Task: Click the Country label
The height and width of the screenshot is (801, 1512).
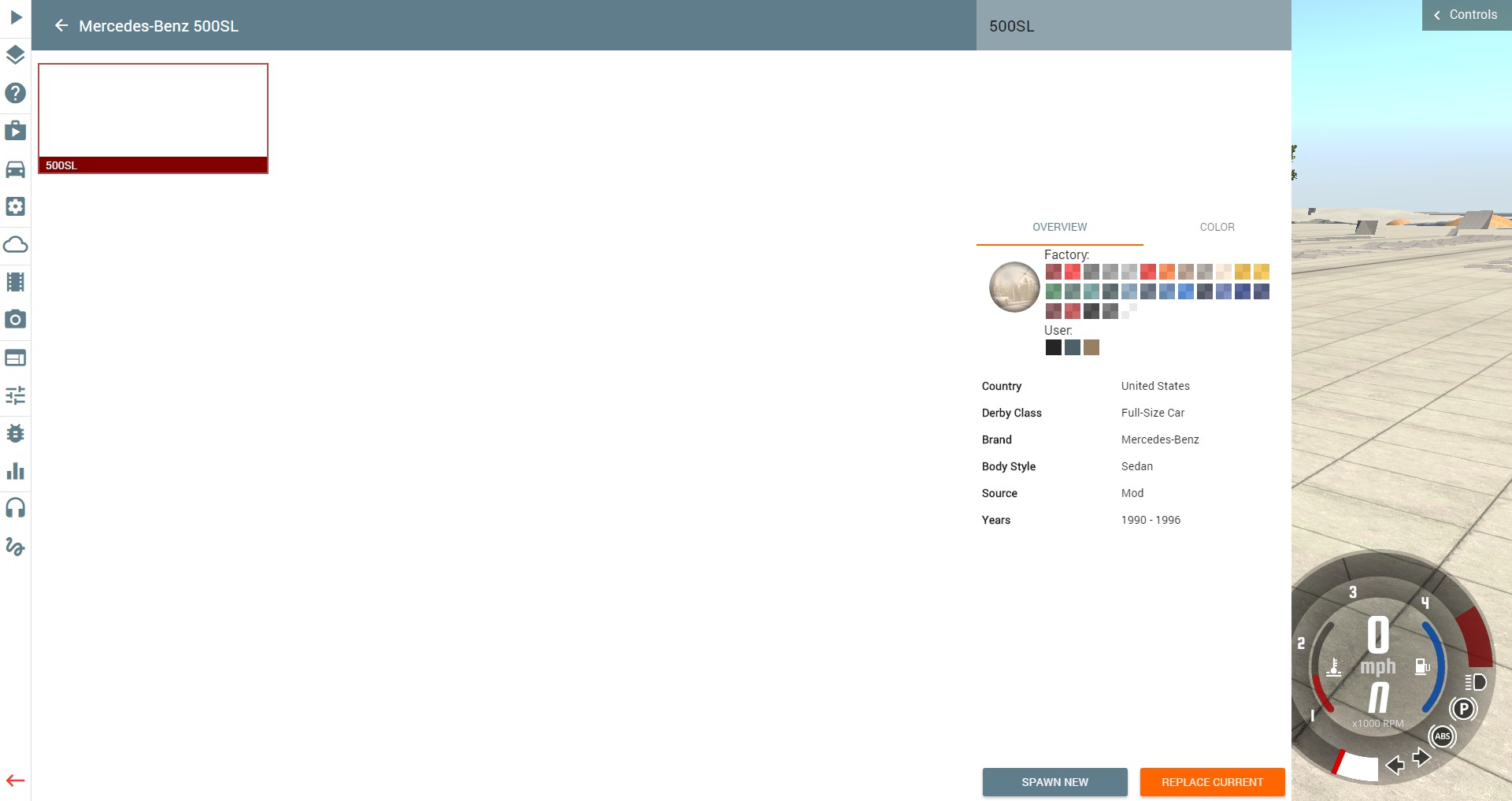Action: pos(1002,386)
